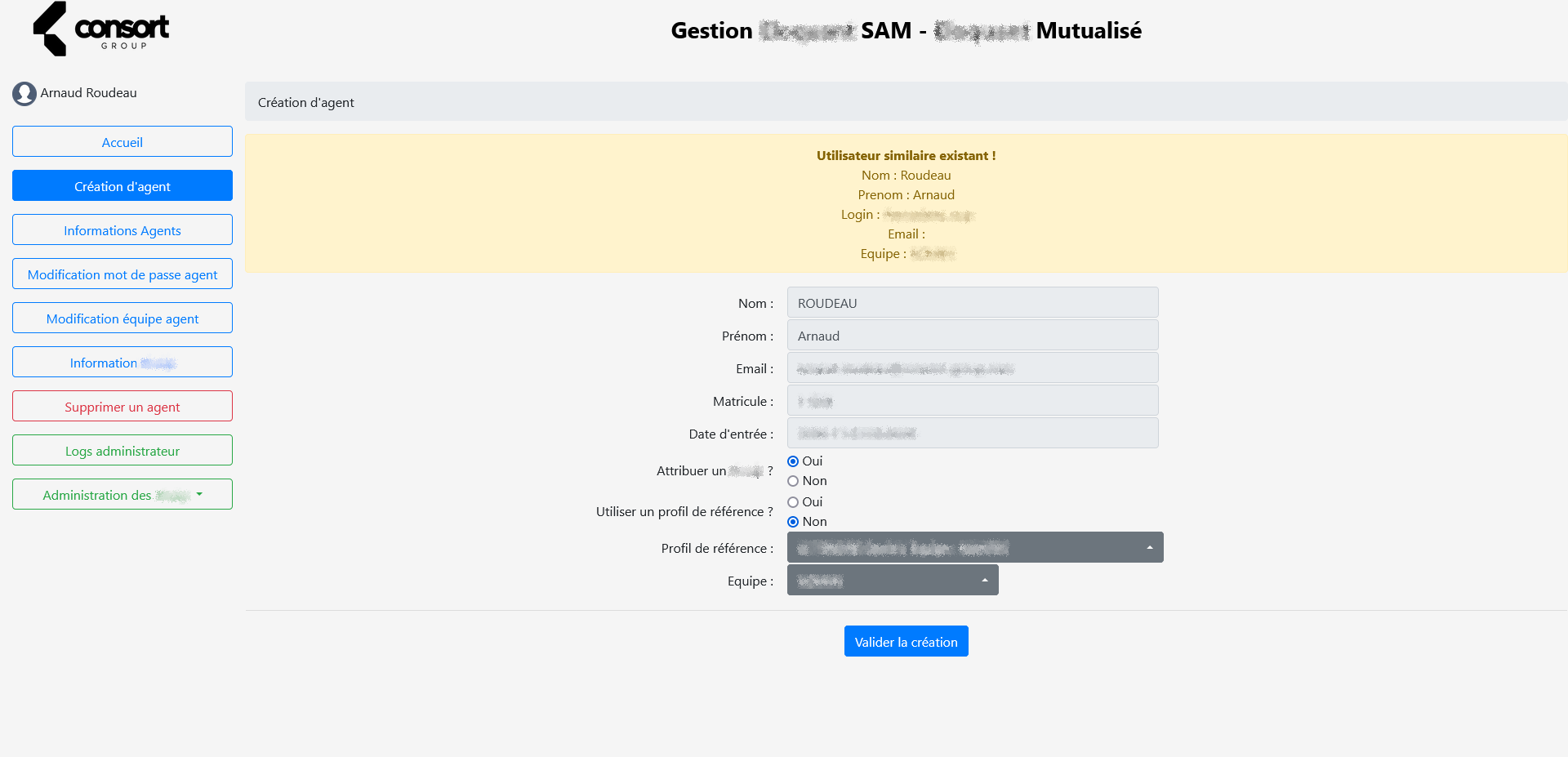Click the user avatar icon beside Arnaud Roudeau
The height and width of the screenshot is (757, 1568).
pos(24,94)
